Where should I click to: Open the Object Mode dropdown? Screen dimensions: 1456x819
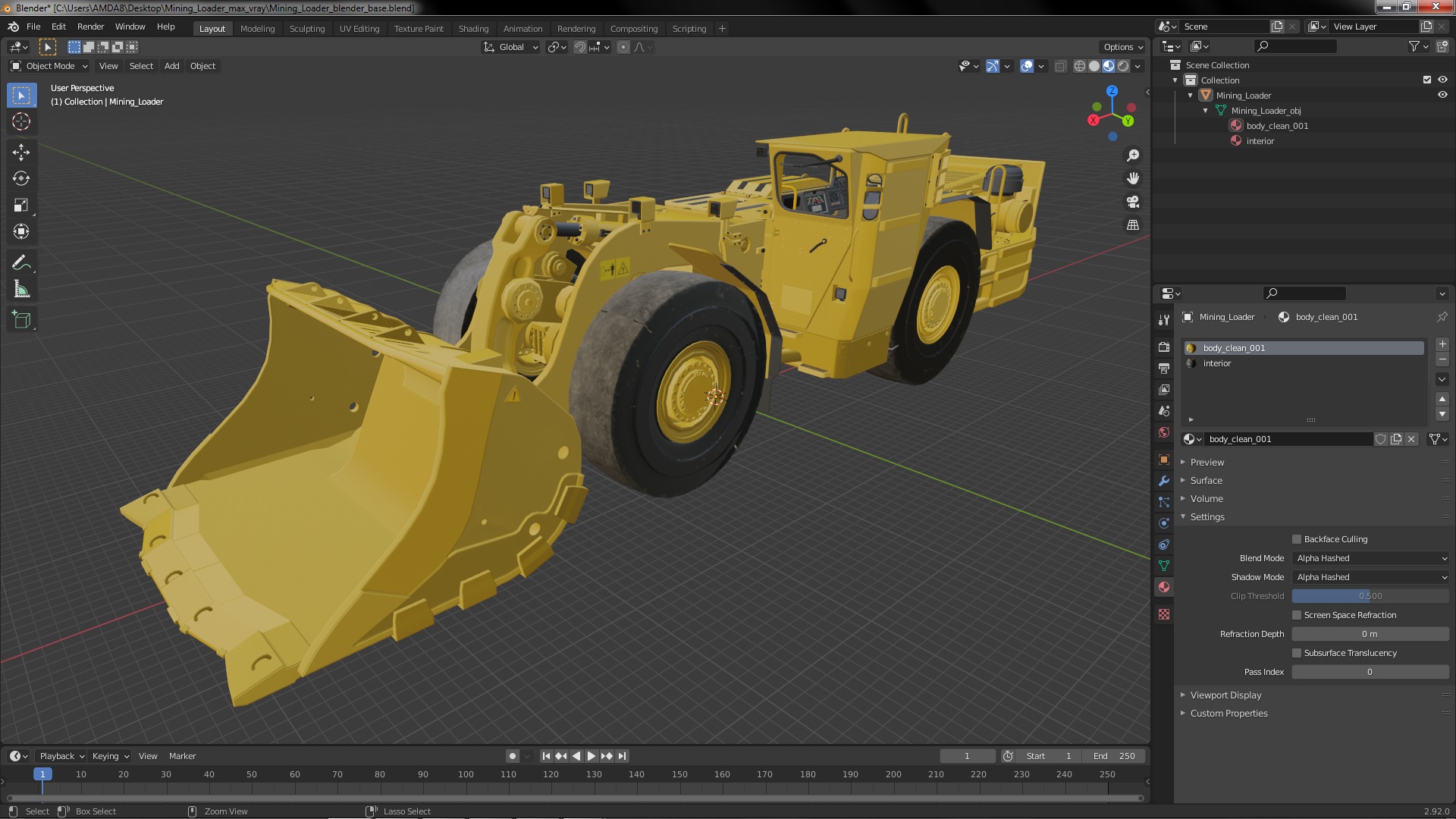coord(49,66)
